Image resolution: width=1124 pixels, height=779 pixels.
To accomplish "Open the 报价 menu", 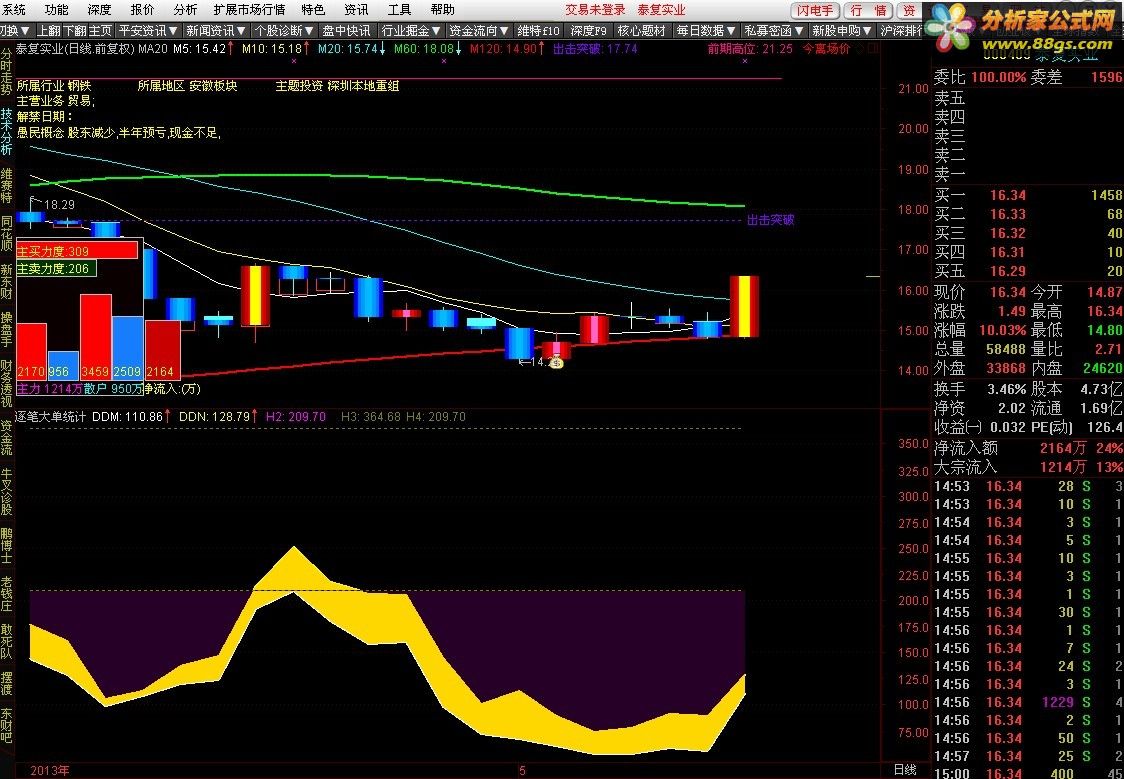I will (x=143, y=10).
